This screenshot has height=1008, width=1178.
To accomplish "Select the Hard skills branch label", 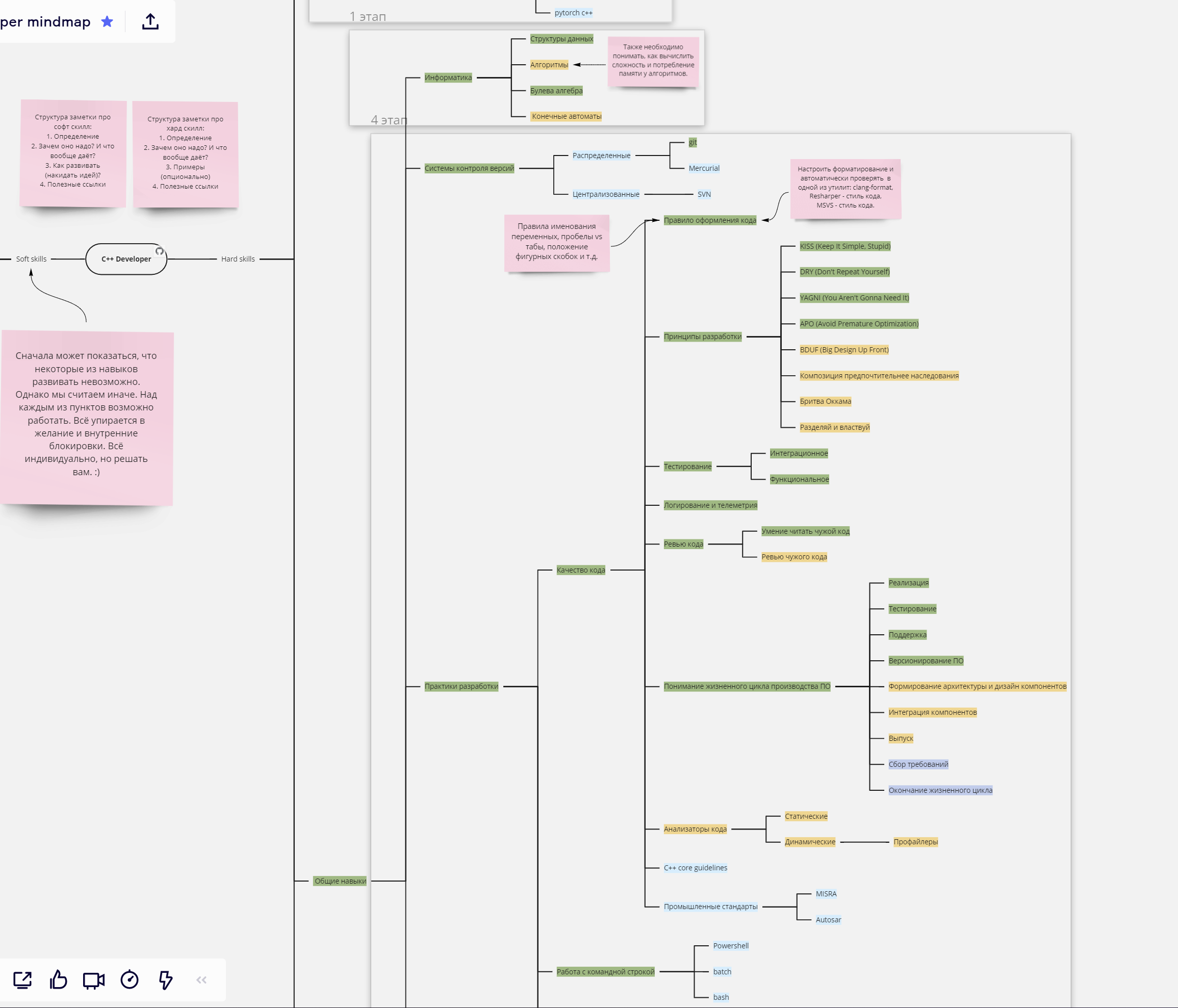I will pos(238,259).
